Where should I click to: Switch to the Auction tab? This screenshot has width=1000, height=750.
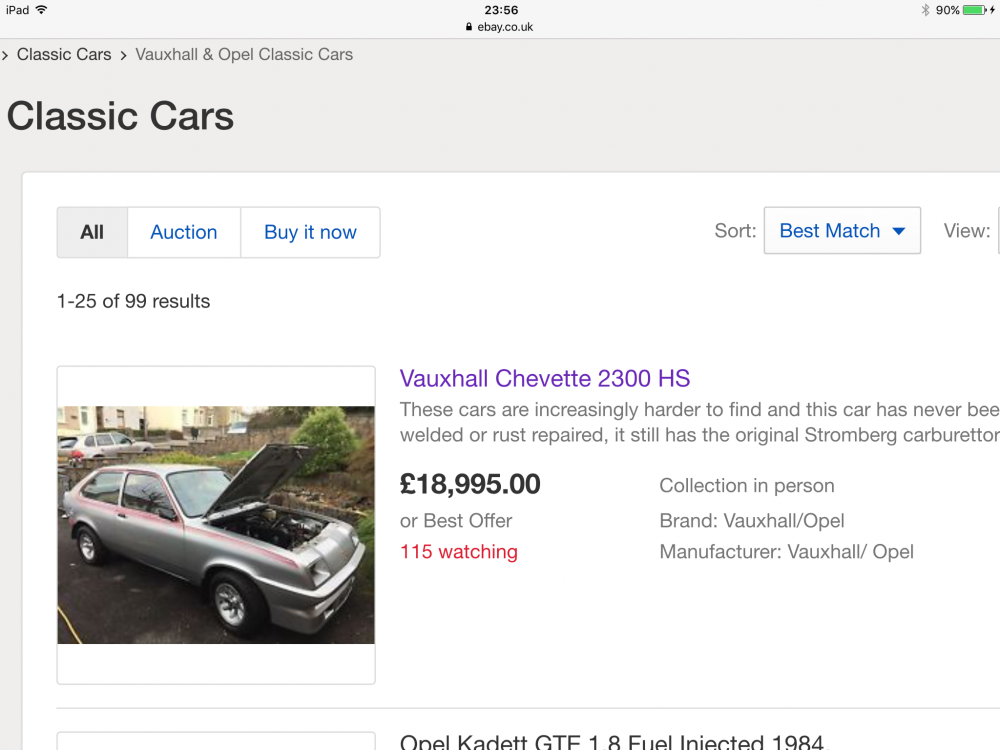click(184, 232)
